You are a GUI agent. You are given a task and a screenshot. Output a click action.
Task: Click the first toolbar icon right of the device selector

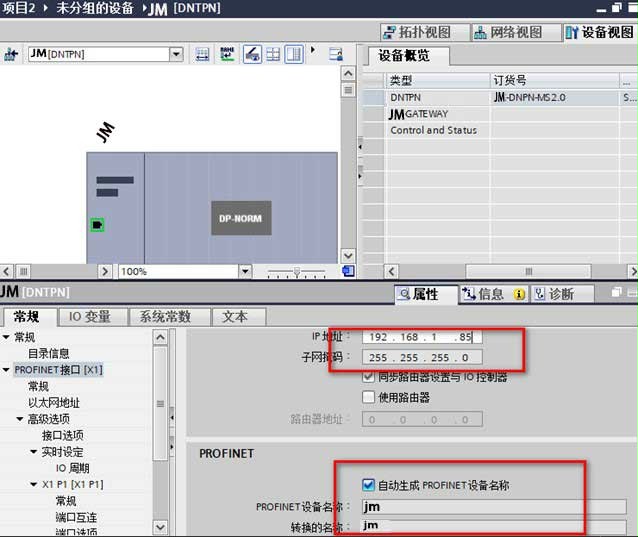coord(203,54)
